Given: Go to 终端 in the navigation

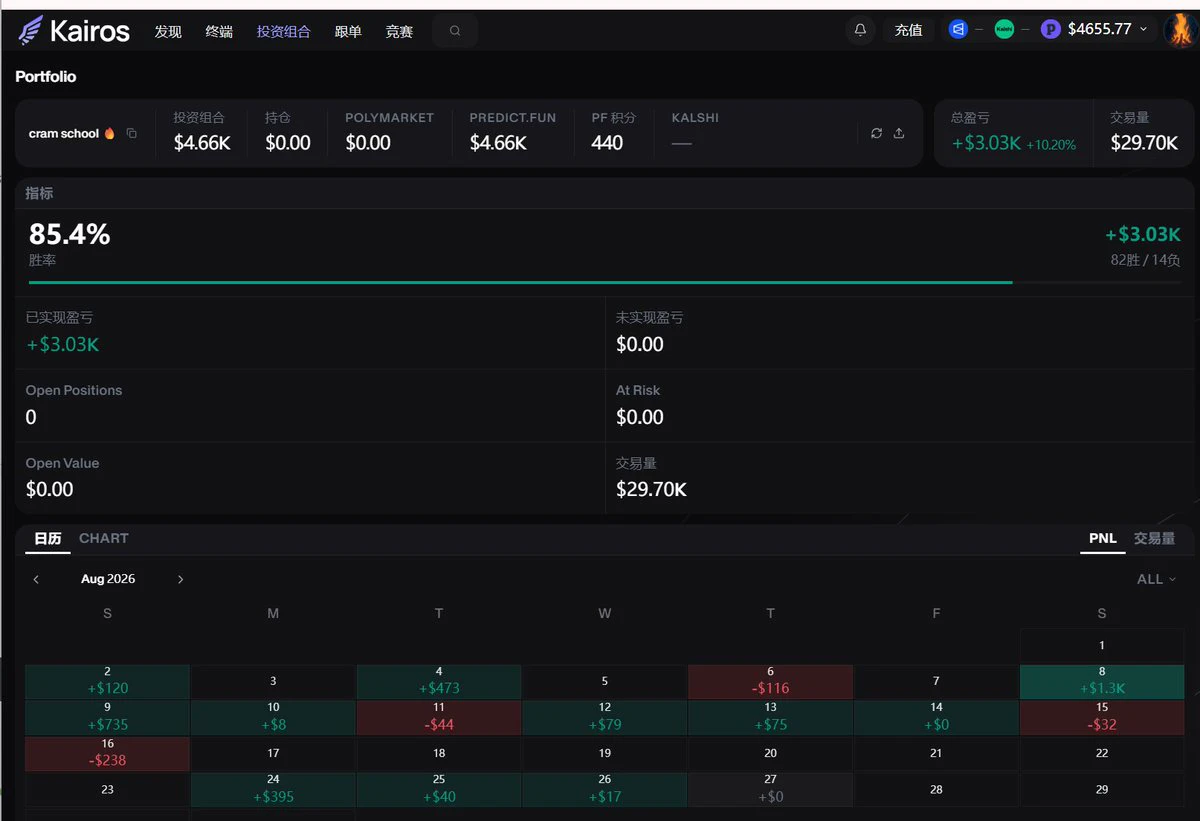Looking at the screenshot, I should [219, 31].
